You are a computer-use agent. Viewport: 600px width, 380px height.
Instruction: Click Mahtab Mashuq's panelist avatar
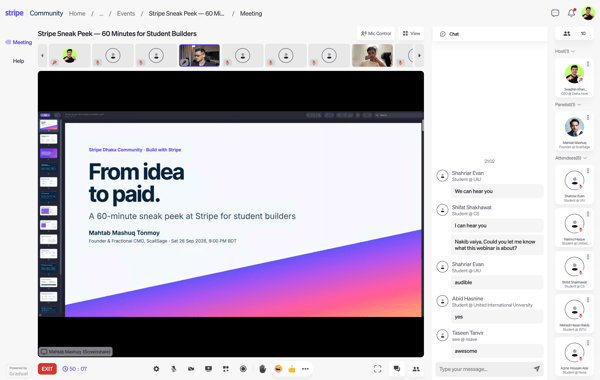574,127
